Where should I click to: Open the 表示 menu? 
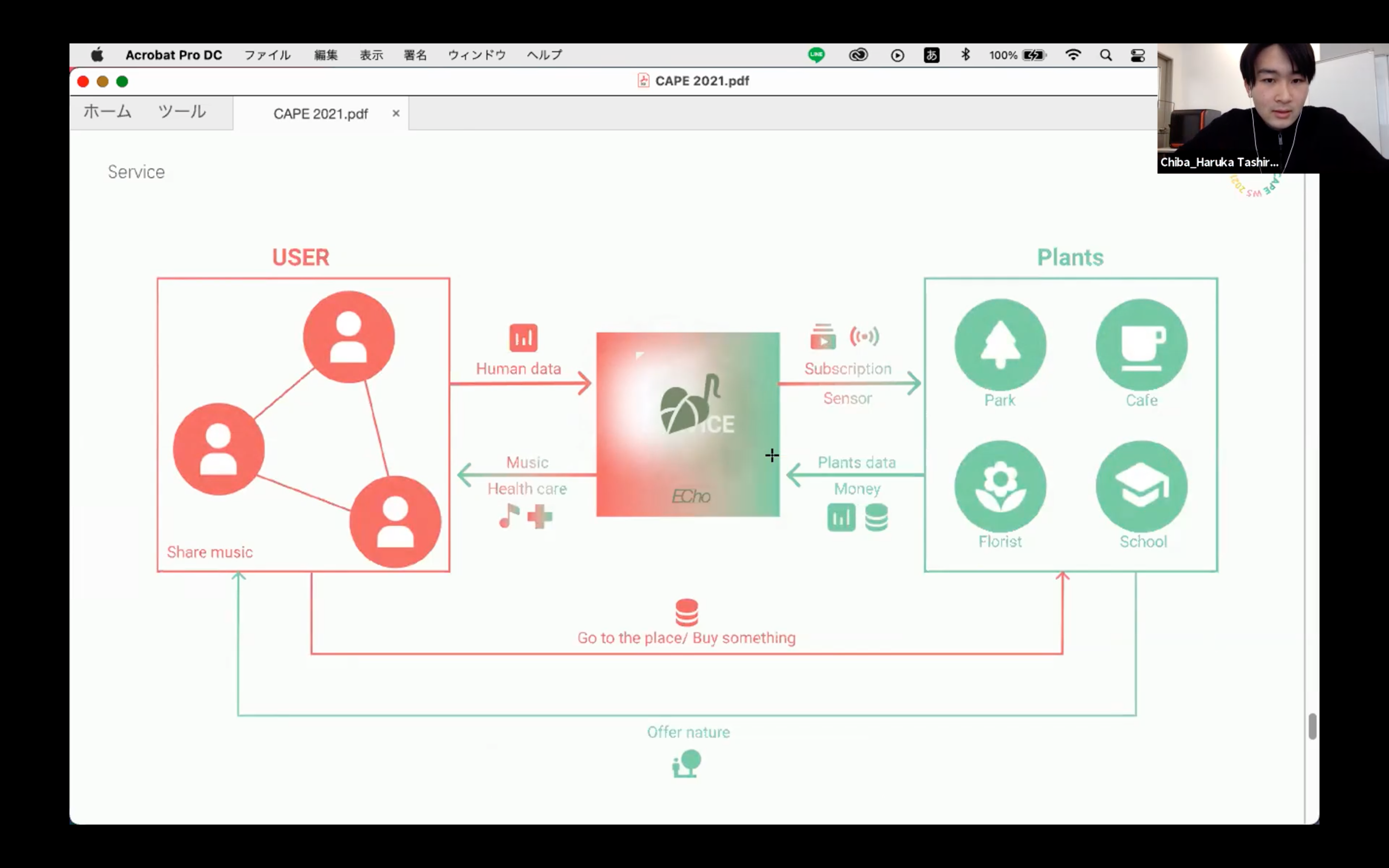(371, 55)
